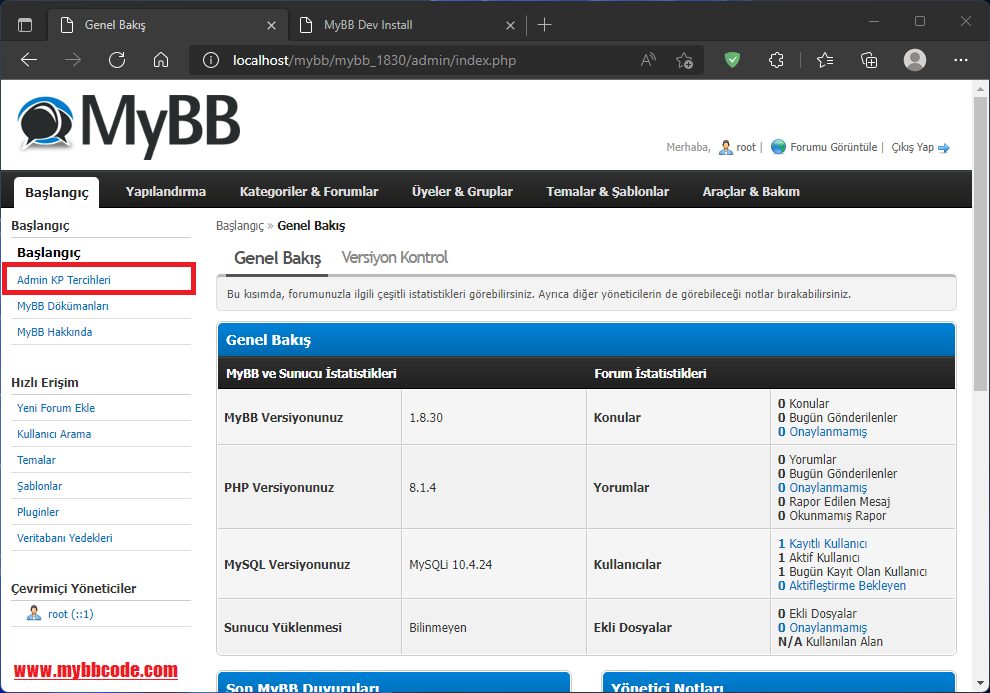
Task: Select the Genel Bakış page tab
Action: pyautogui.click(x=277, y=258)
